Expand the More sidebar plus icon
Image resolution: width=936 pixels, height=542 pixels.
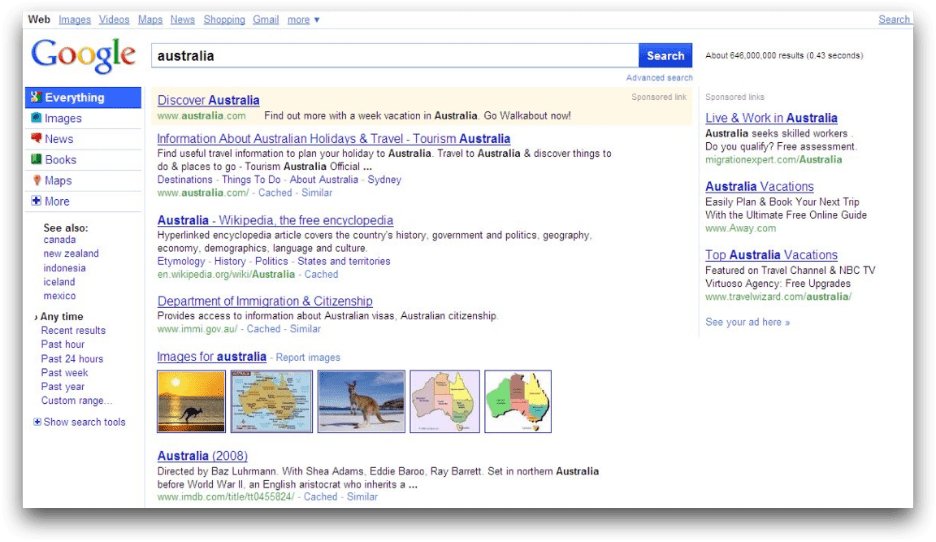(x=37, y=202)
